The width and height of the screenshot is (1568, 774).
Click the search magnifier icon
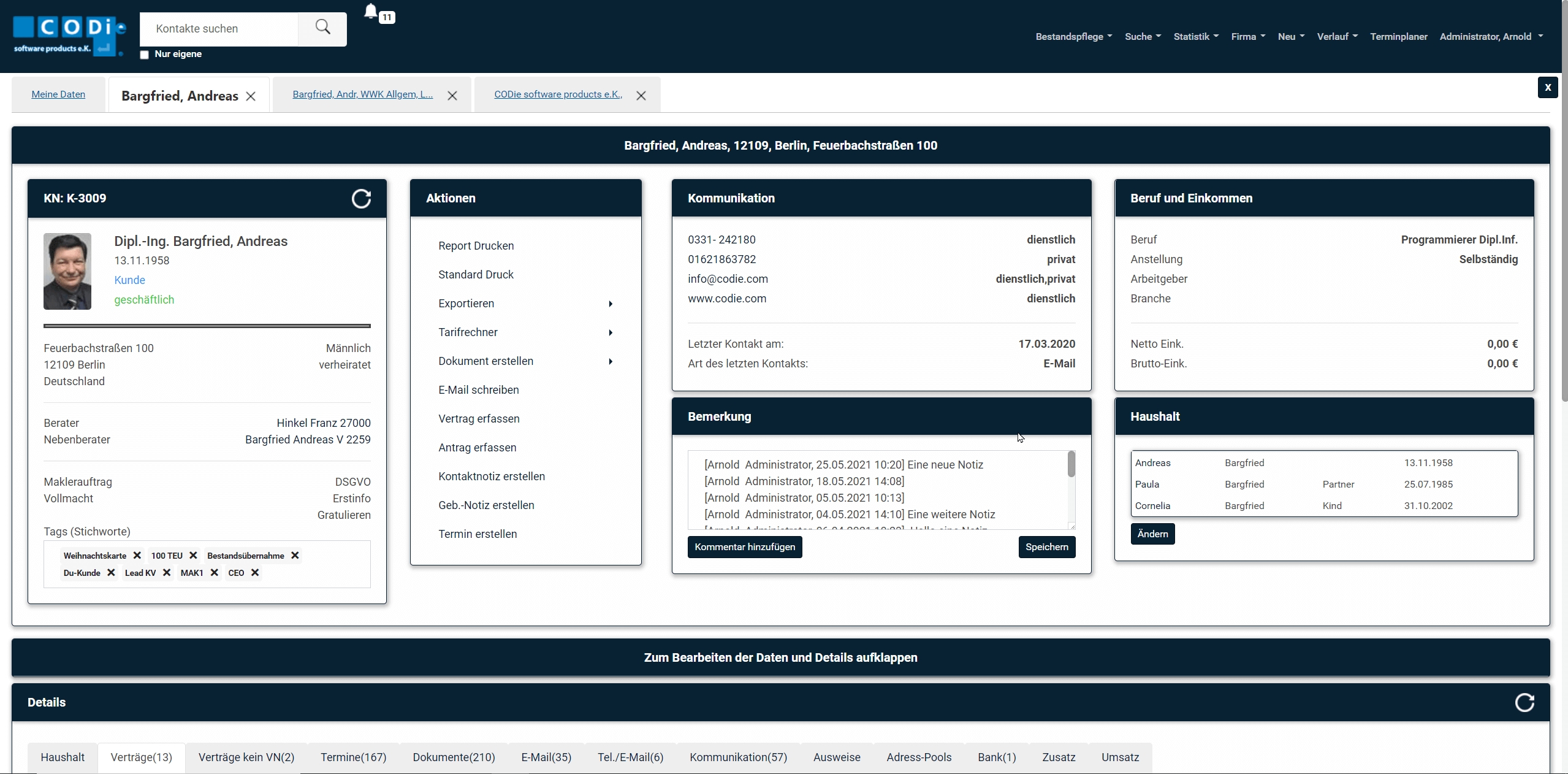point(322,28)
